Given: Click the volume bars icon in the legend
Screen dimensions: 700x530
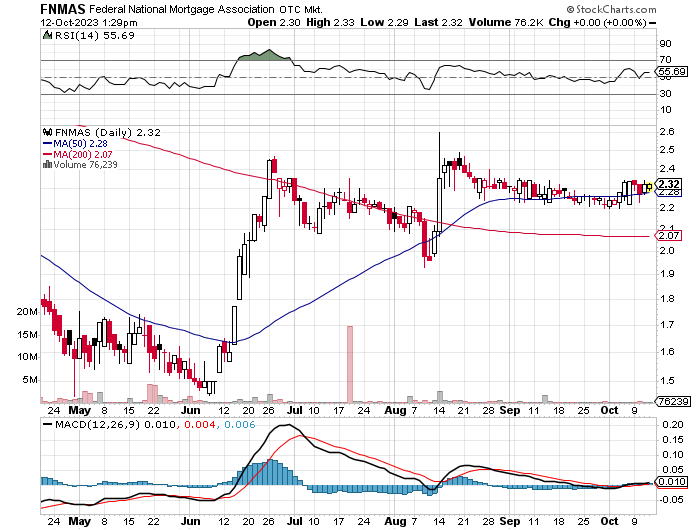Looking at the screenshot, I should pos(47,165).
